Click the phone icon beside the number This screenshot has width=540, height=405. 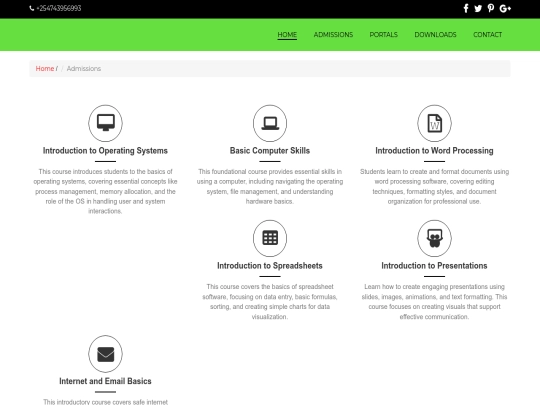(32, 8)
